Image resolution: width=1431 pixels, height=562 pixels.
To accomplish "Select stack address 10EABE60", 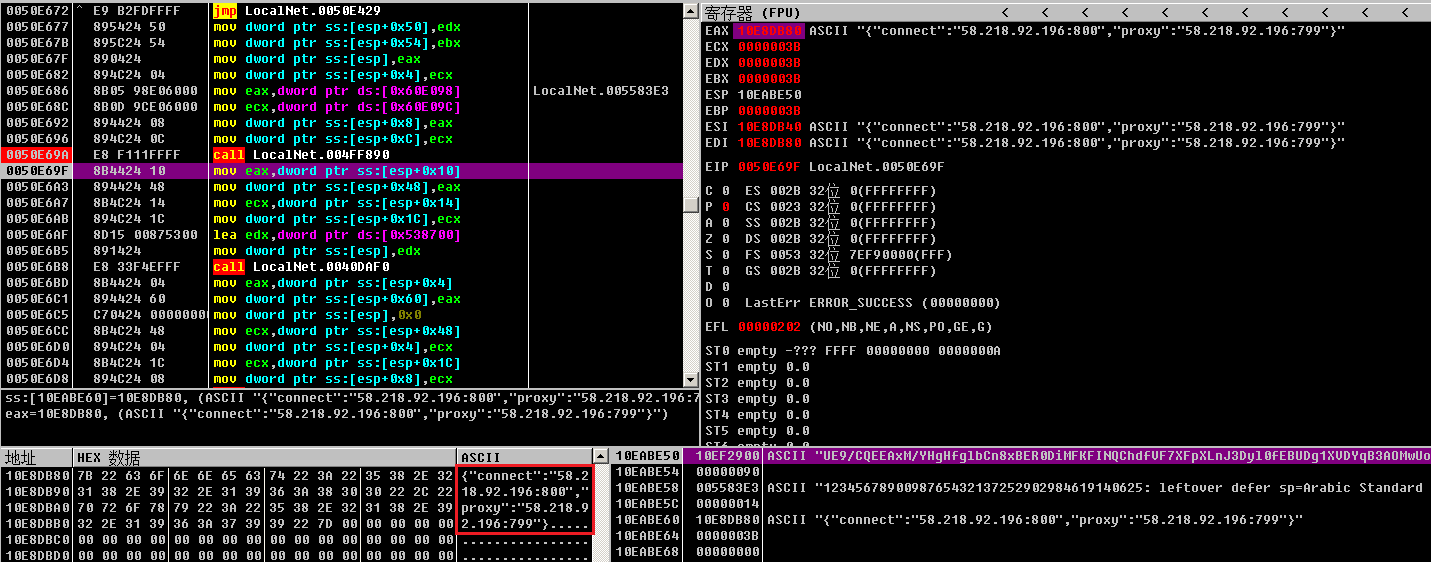I will [x=647, y=519].
